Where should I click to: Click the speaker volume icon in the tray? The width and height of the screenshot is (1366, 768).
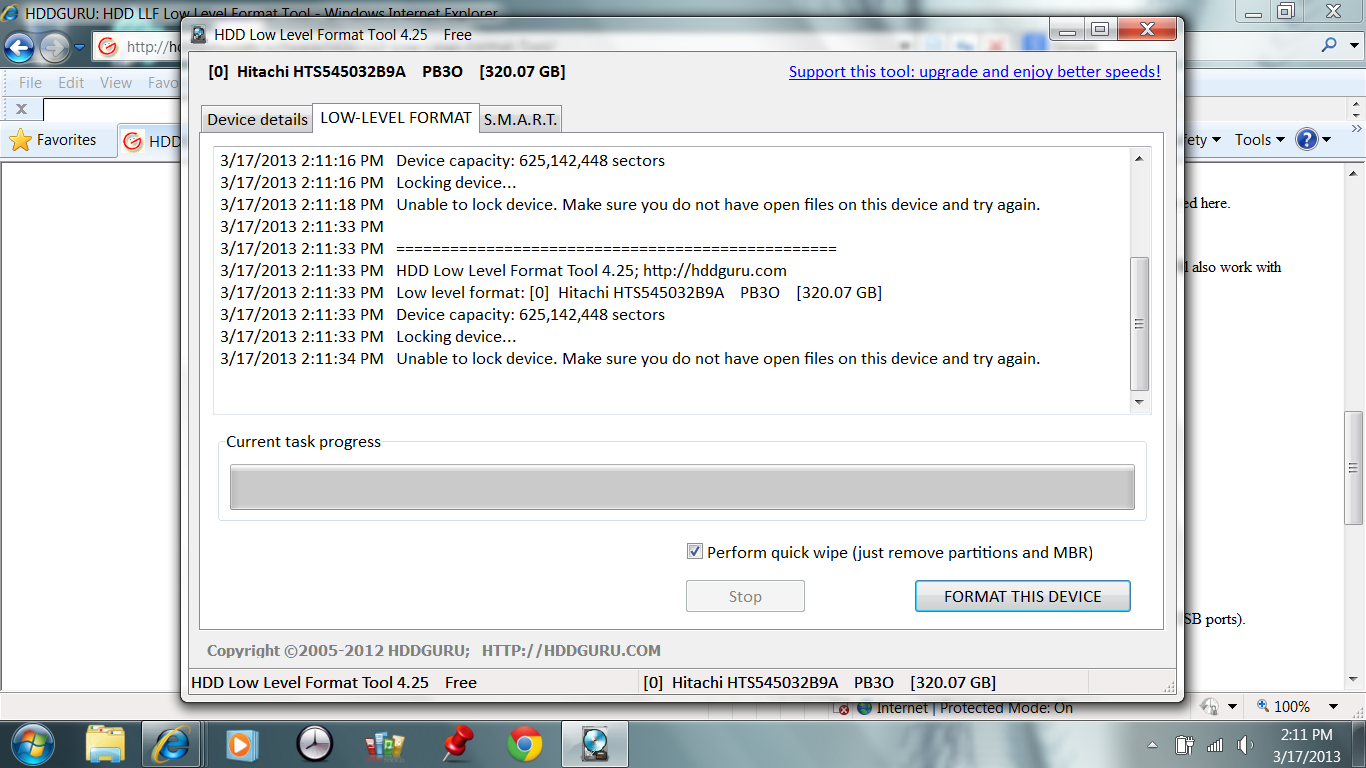point(1245,745)
